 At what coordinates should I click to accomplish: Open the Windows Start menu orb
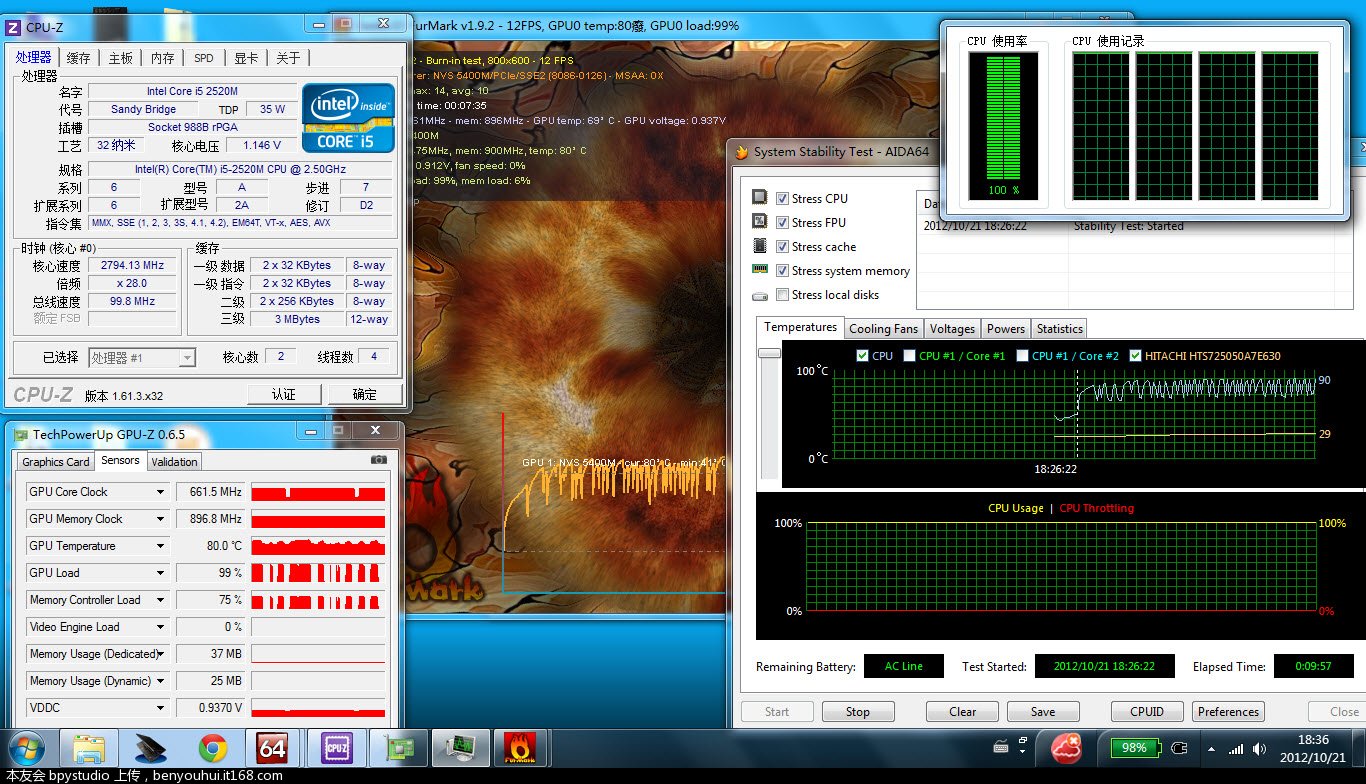click(25, 748)
